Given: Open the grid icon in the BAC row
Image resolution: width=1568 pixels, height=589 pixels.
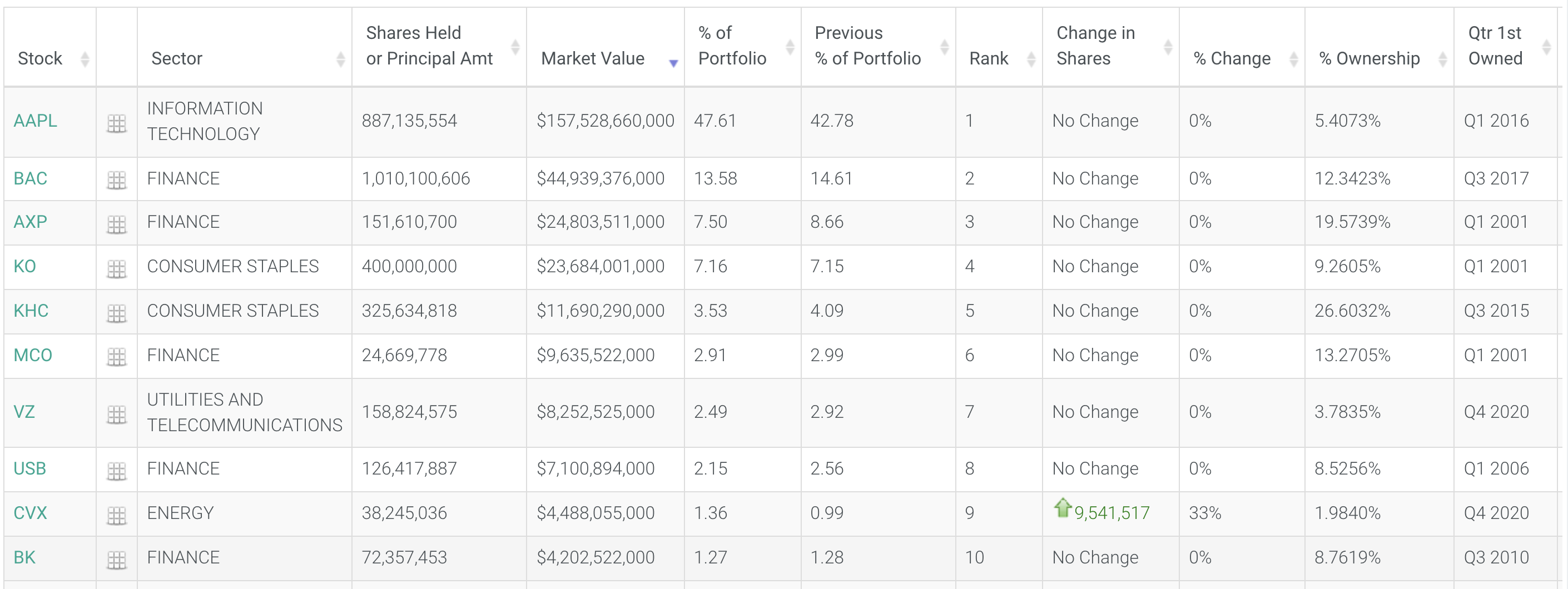Looking at the screenshot, I should [116, 180].
